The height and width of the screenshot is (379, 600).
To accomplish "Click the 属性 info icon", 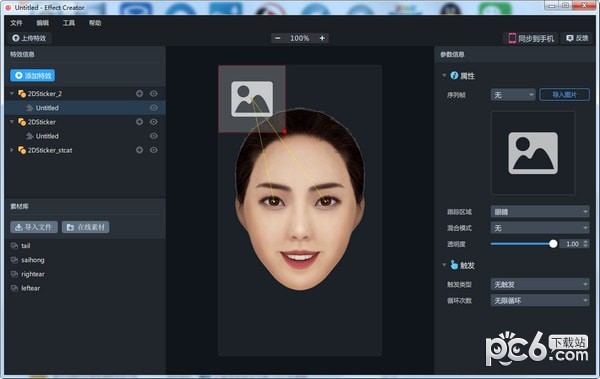I will [454, 75].
